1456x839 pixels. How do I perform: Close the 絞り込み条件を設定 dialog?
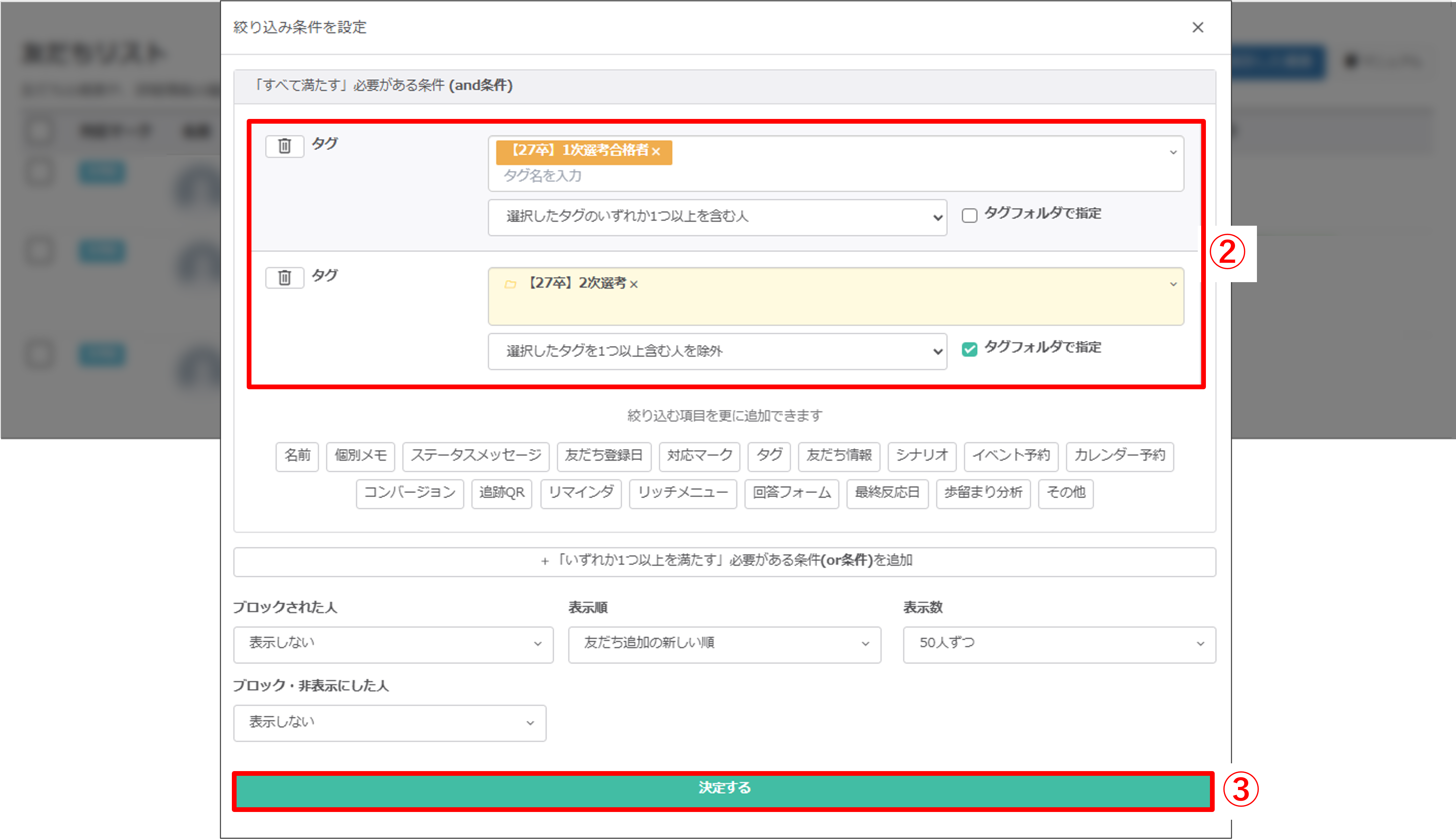tap(1198, 28)
